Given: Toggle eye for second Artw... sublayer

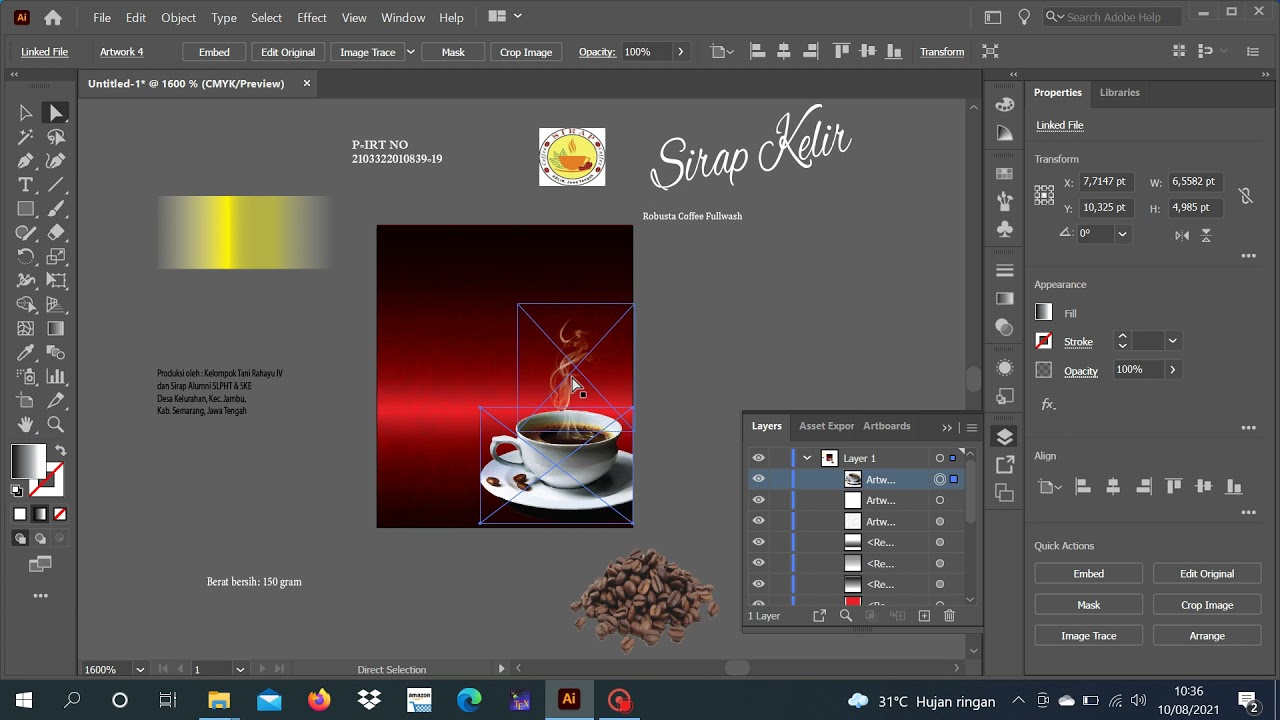Looking at the screenshot, I should 758,500.
